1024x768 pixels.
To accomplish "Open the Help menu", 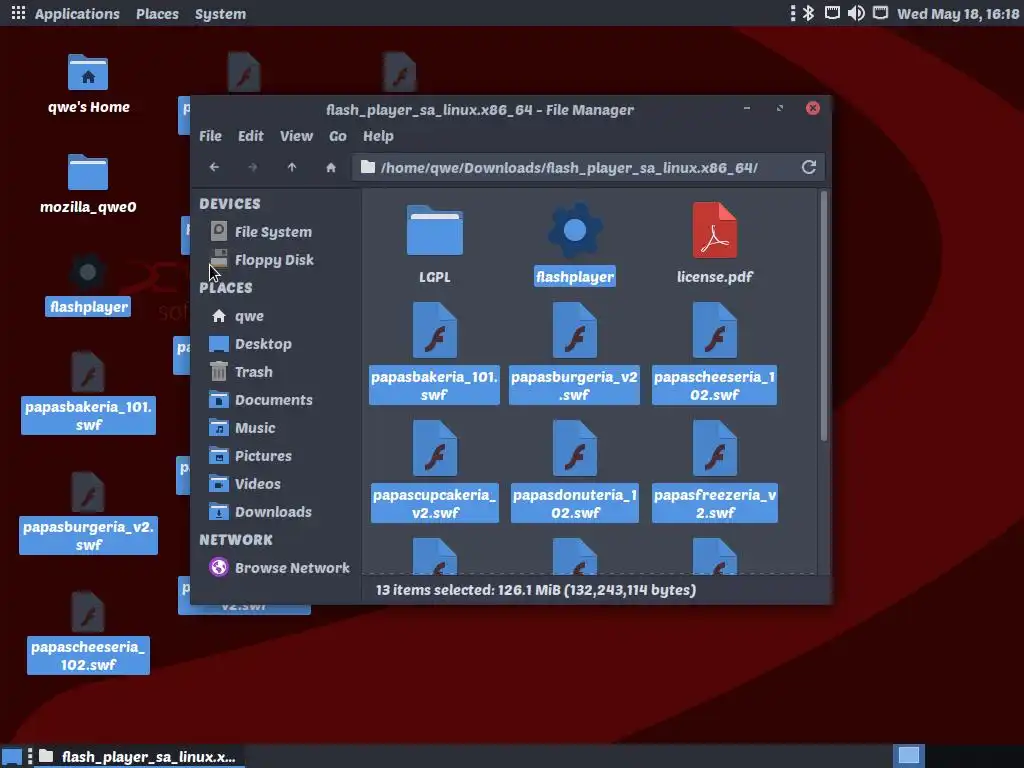I will click(378, 136).
